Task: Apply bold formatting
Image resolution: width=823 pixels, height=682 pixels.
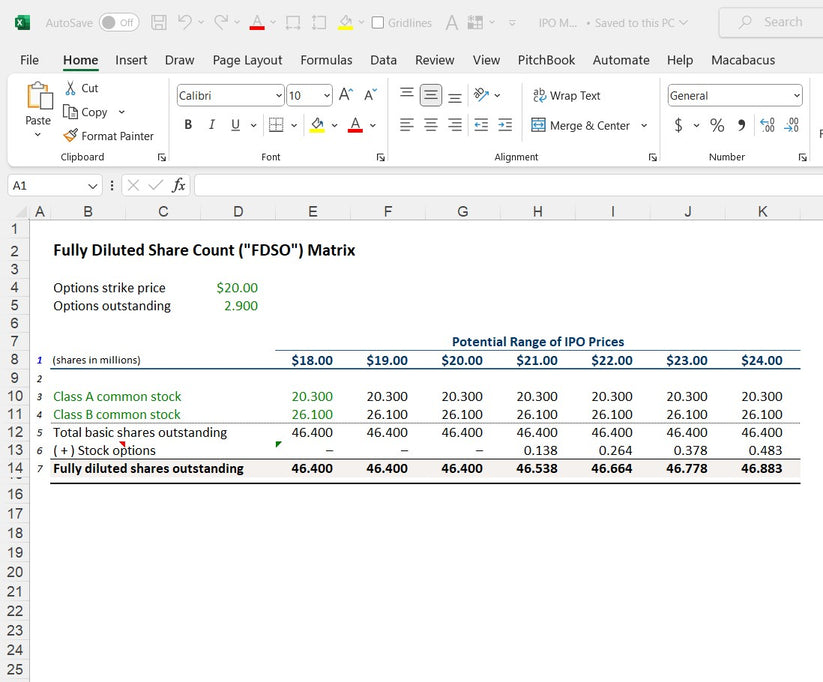Action: tap(188, 125)
